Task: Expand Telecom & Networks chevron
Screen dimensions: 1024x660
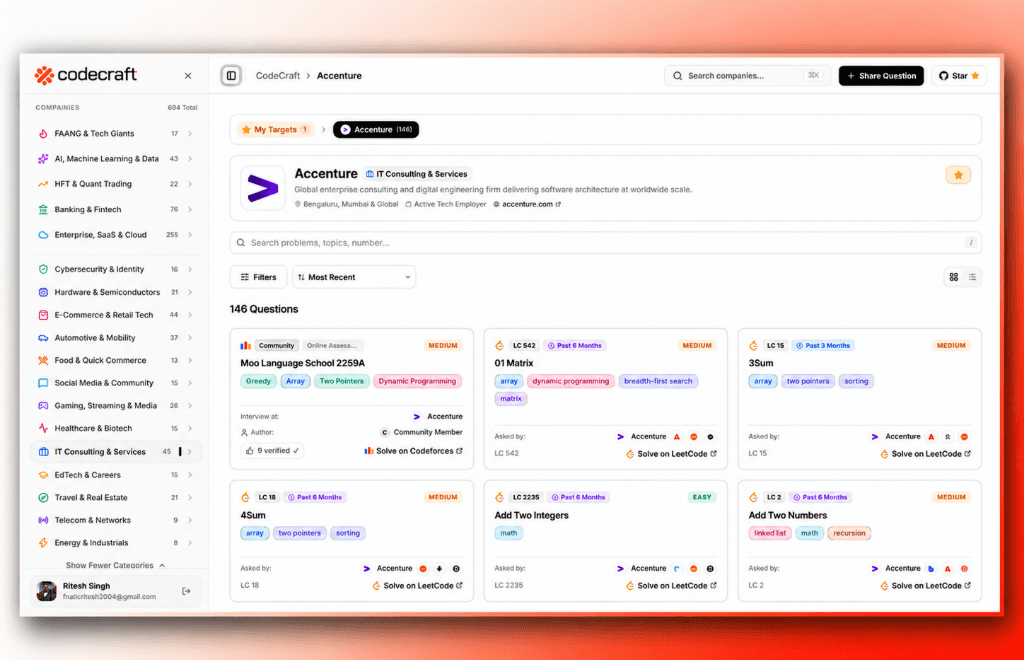Action: tap(190, 520)
